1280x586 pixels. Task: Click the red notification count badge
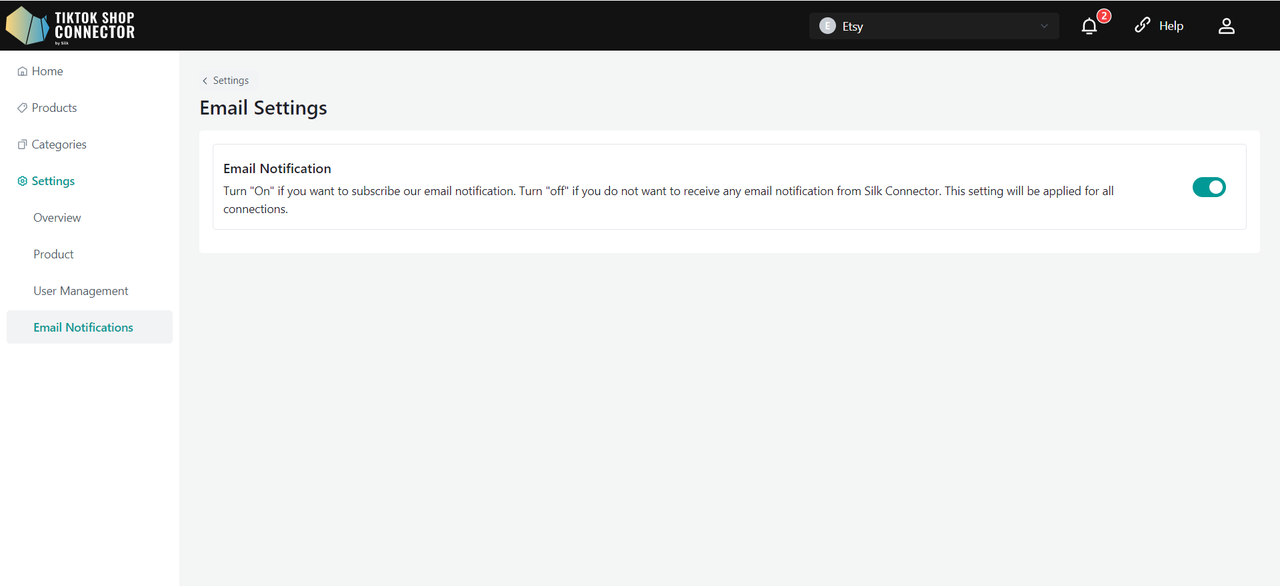(1104, 16)
